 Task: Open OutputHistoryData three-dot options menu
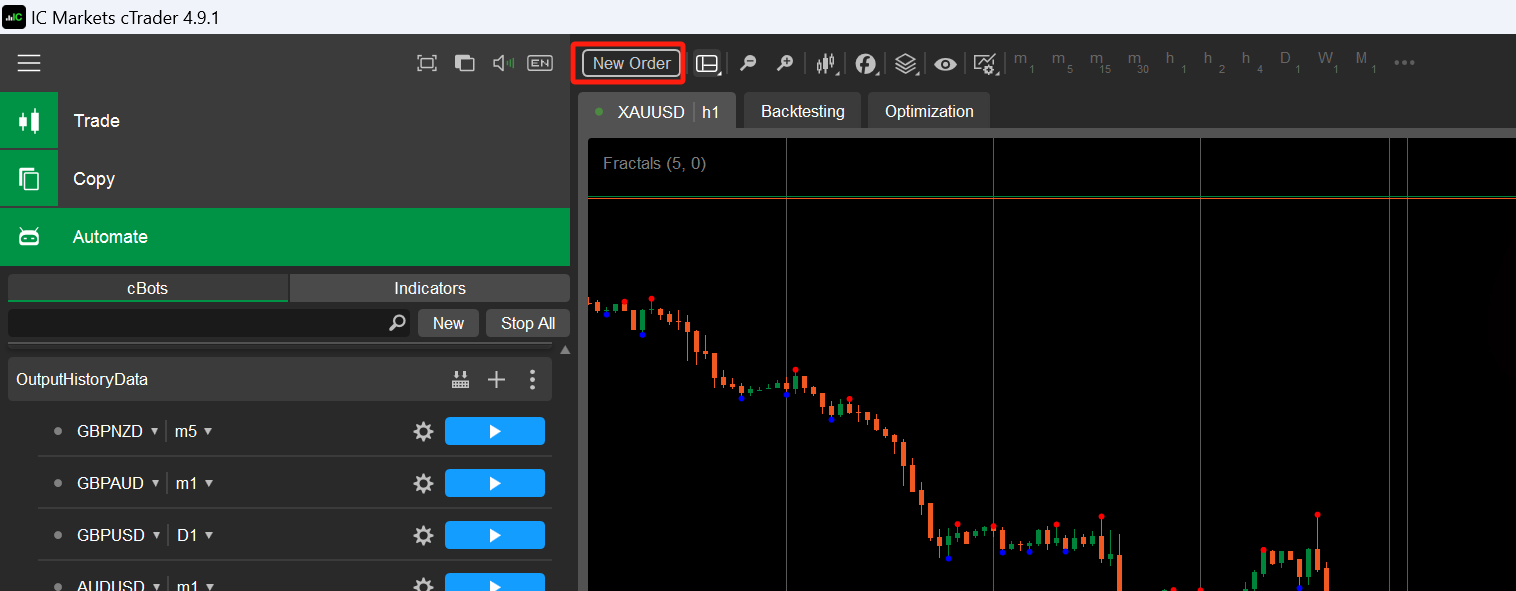tap(532, 380)
